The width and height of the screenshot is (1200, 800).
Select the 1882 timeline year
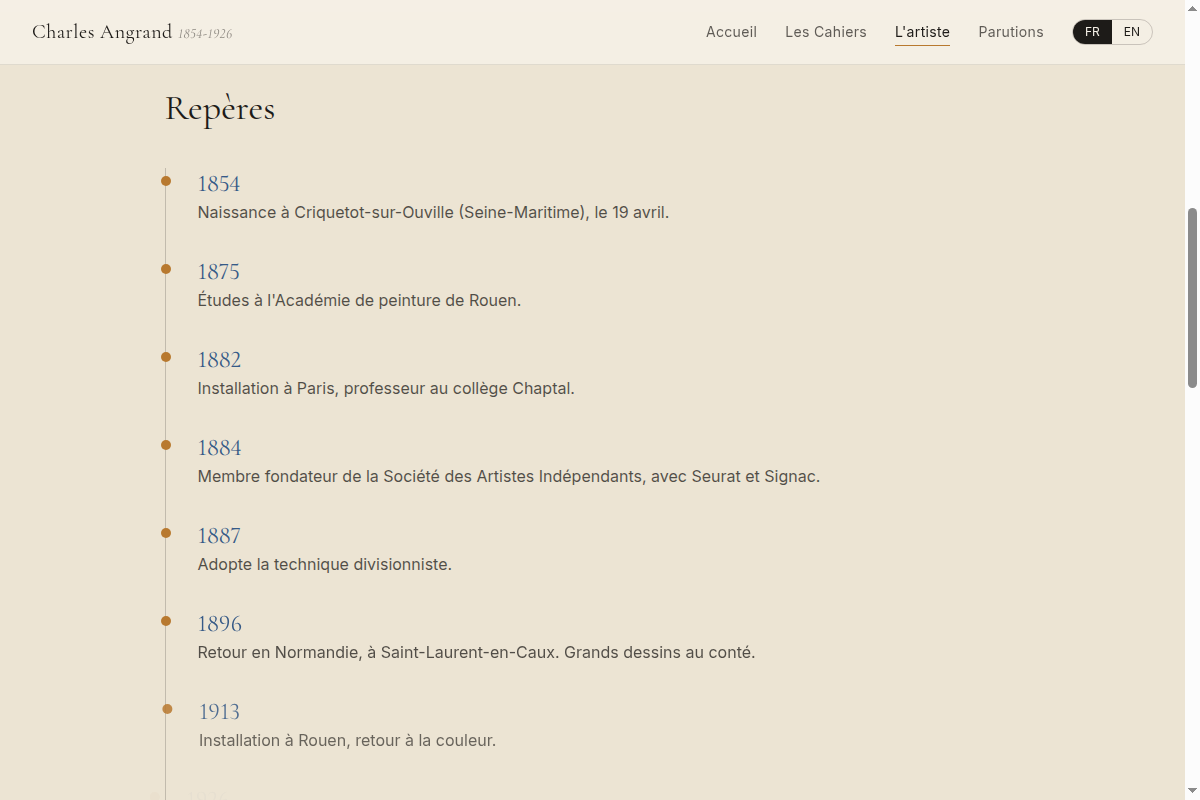219,360
